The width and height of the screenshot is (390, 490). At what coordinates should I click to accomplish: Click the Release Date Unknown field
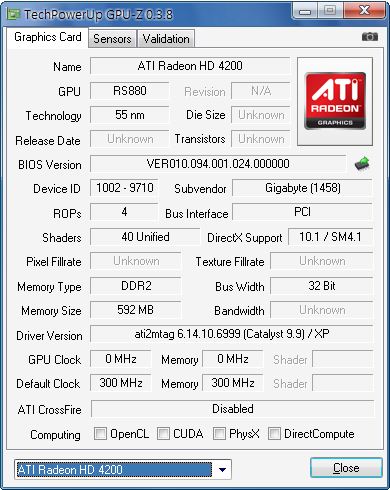pos(130,139)
